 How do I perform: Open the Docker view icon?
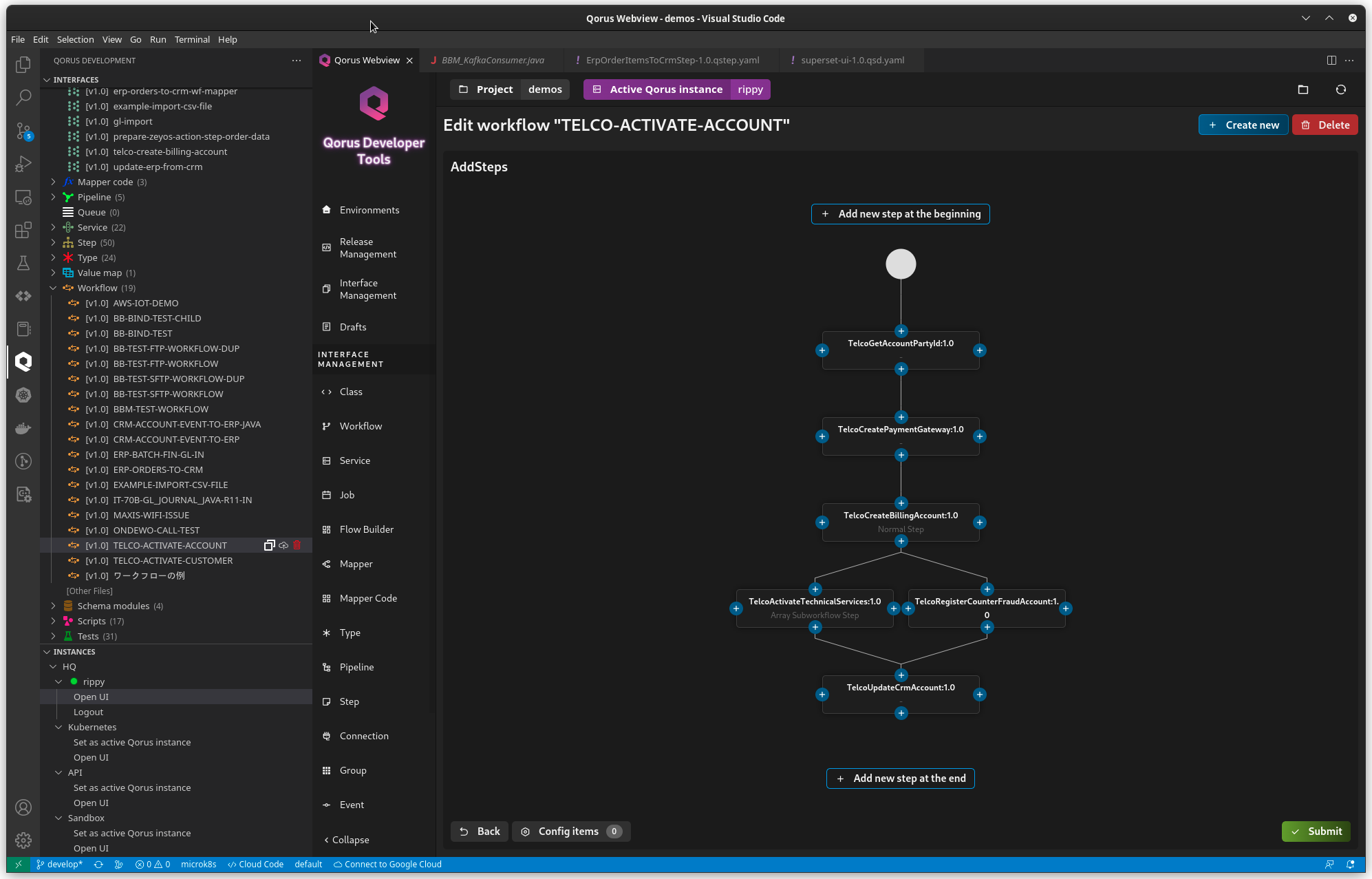(x=23, y=428)
